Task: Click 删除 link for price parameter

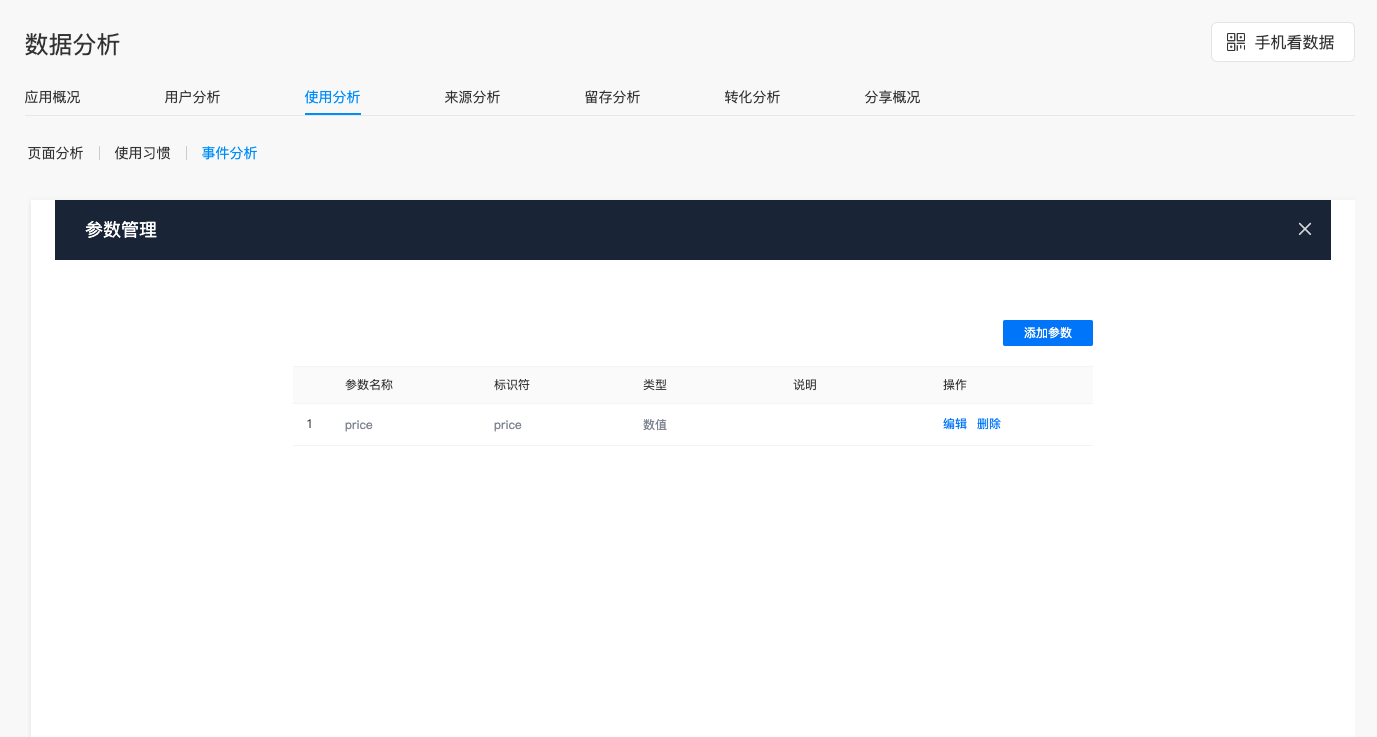Action: click(989, 424)
